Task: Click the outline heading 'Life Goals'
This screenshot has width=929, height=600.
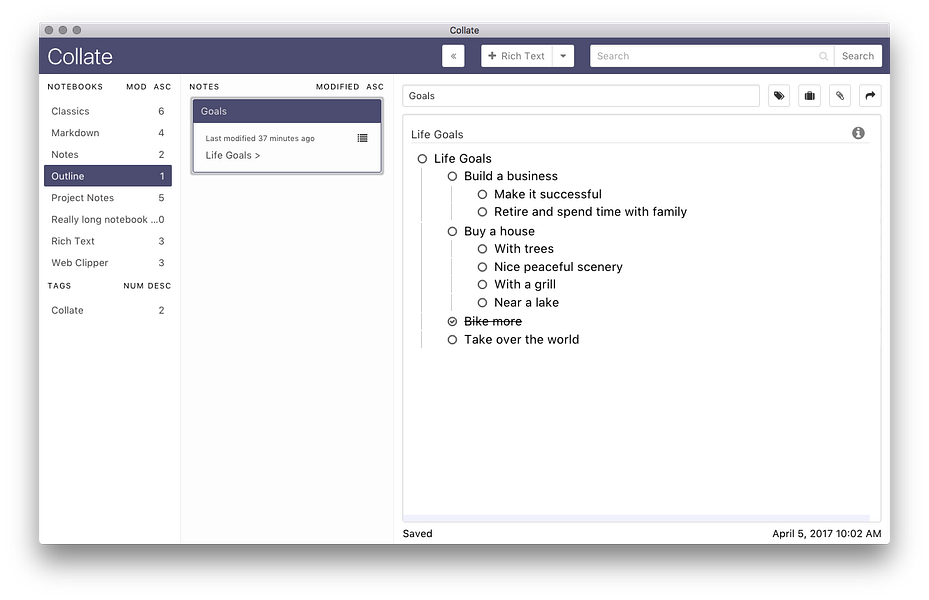Action: coord(437,134)
